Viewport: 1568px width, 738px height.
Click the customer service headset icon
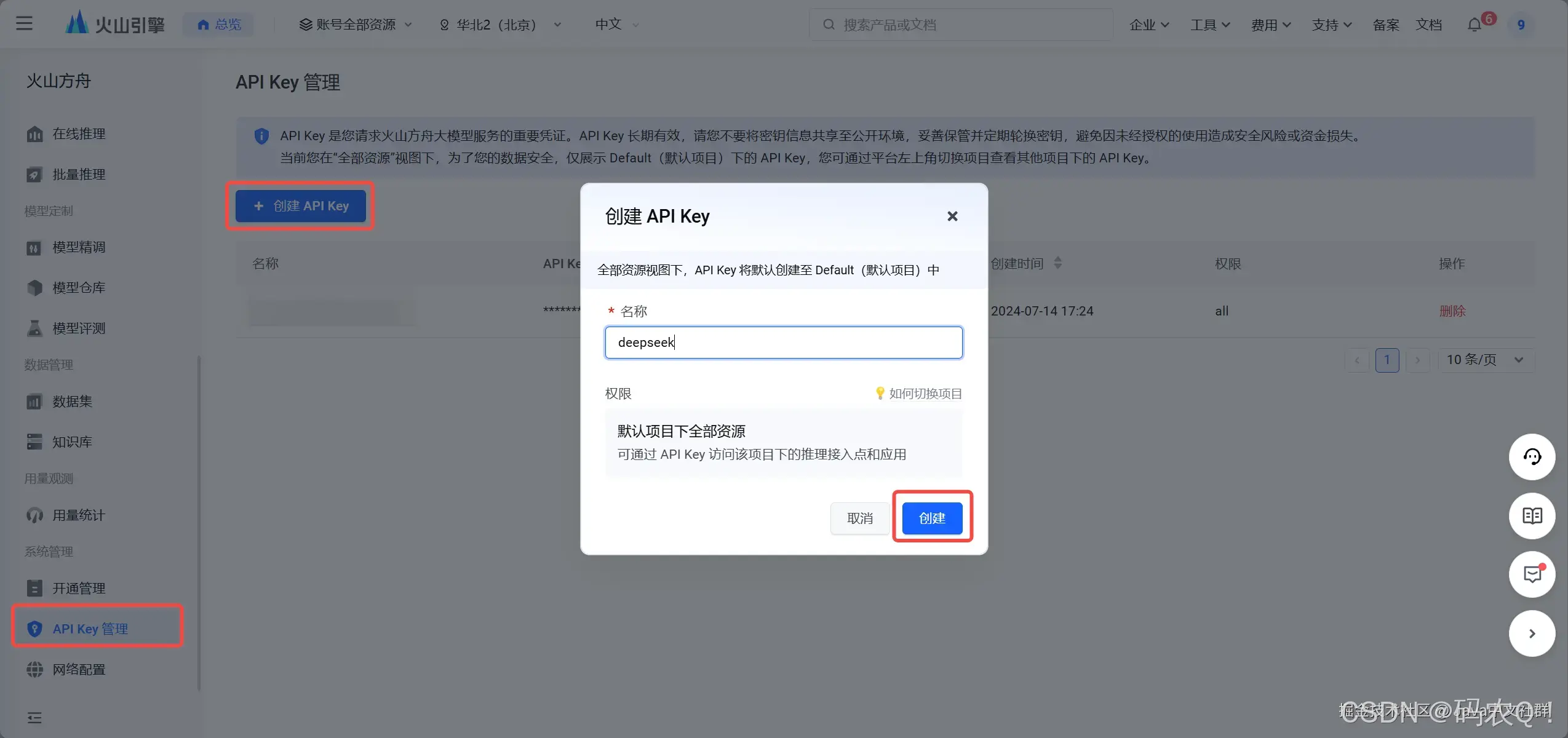1532,457
